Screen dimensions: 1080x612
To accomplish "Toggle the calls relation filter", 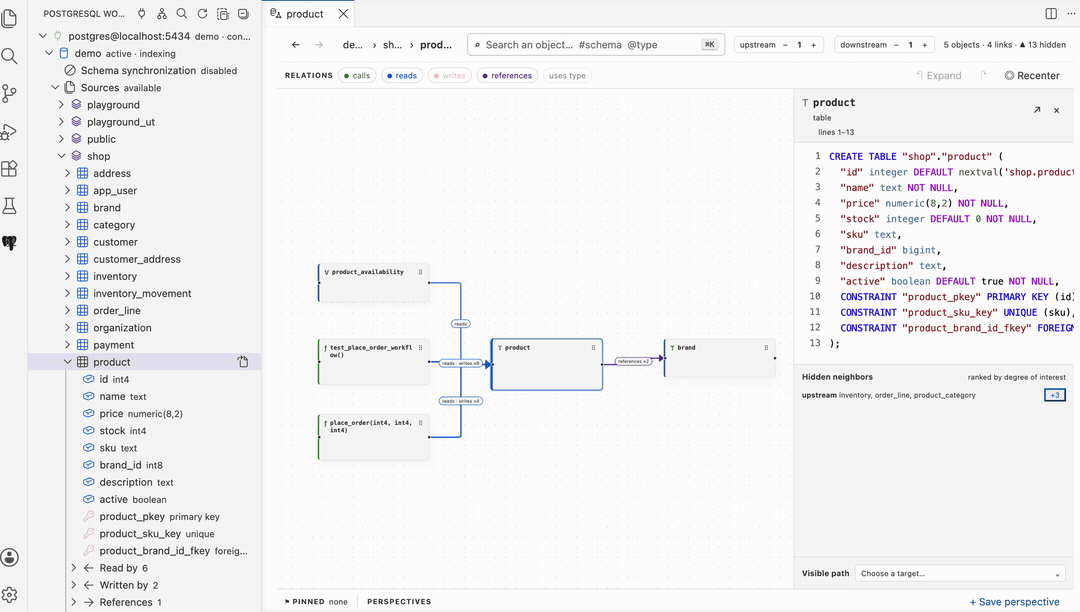I will coord(357,76).
